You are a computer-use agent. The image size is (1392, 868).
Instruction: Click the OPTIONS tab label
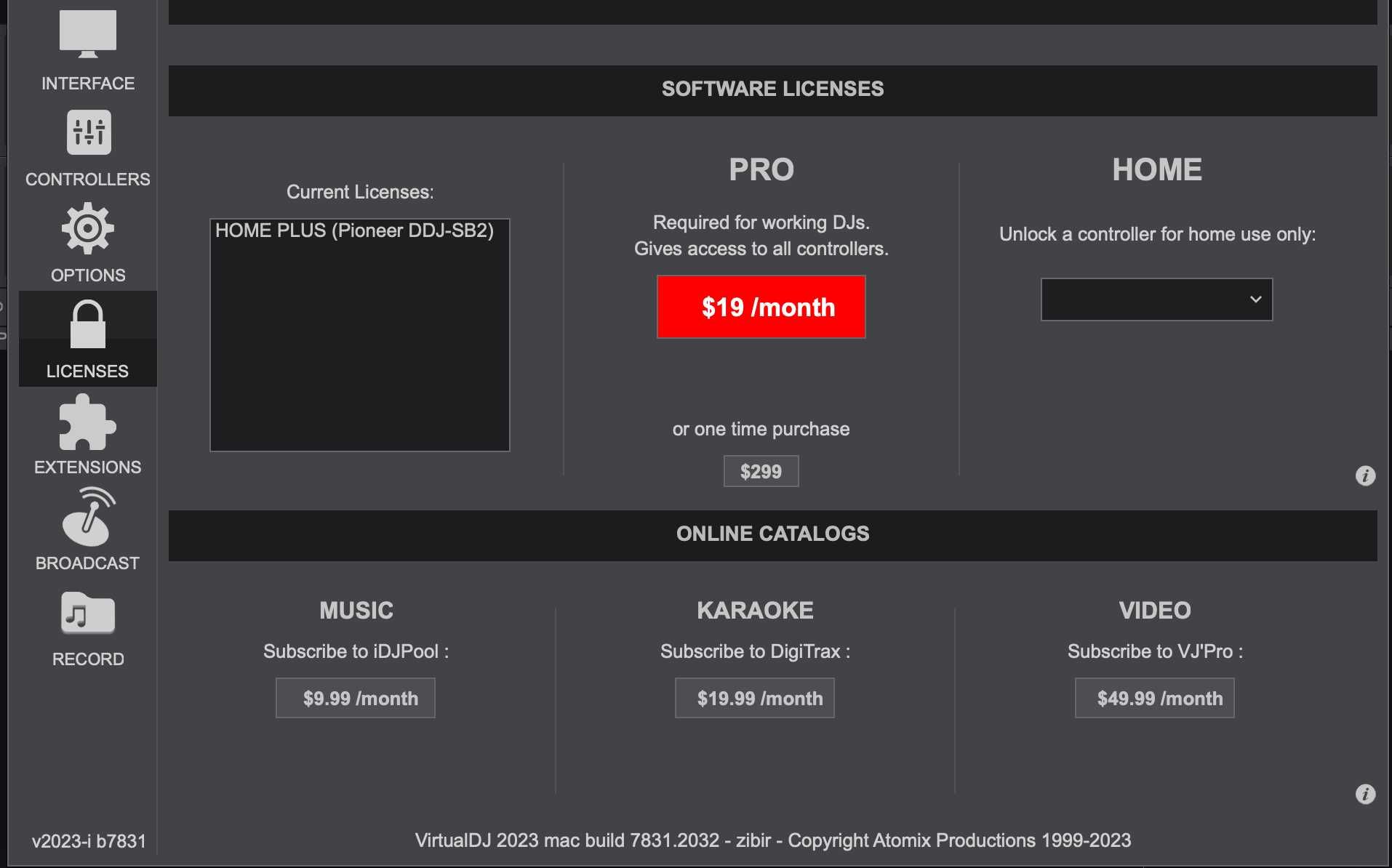tap(88, 276)
